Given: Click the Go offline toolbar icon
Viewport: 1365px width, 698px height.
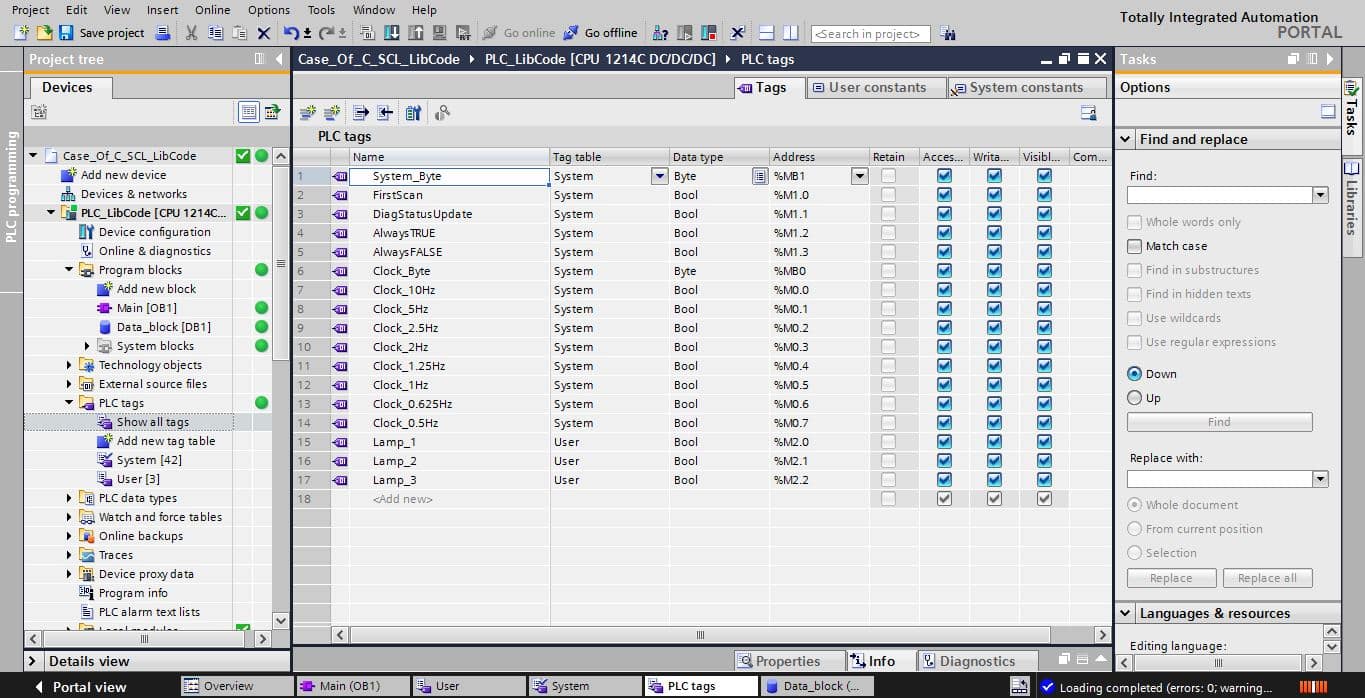Looking at the screenshot, I should click(571, 33).
